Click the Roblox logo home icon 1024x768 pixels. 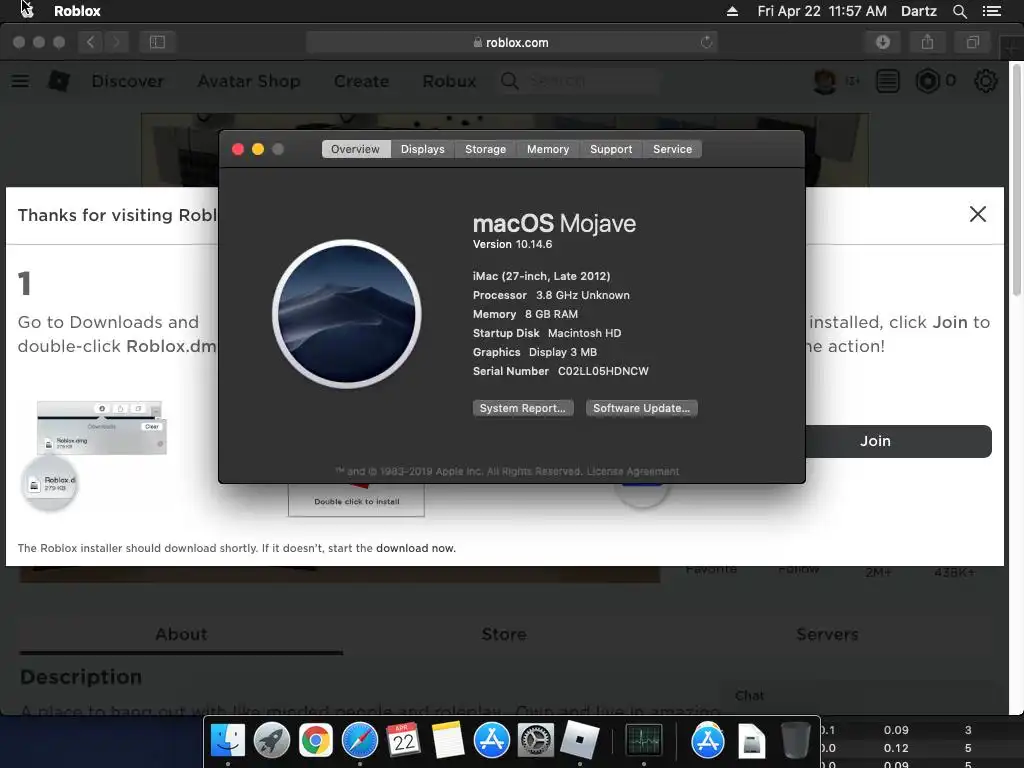tap(59, 81)
